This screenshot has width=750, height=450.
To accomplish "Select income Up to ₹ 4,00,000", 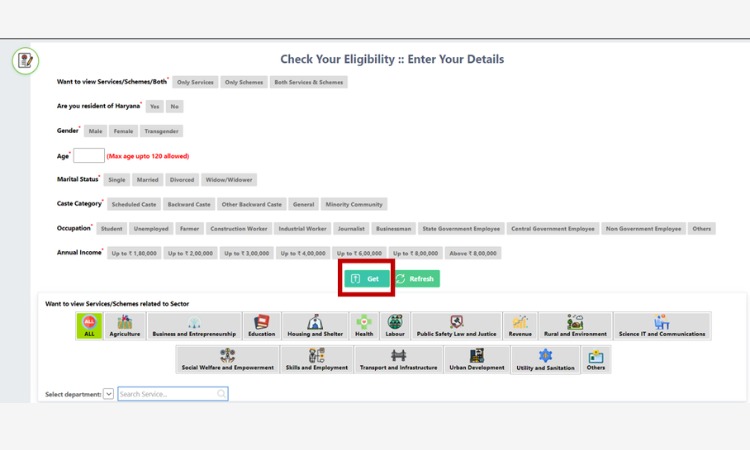I will [303, 253].
